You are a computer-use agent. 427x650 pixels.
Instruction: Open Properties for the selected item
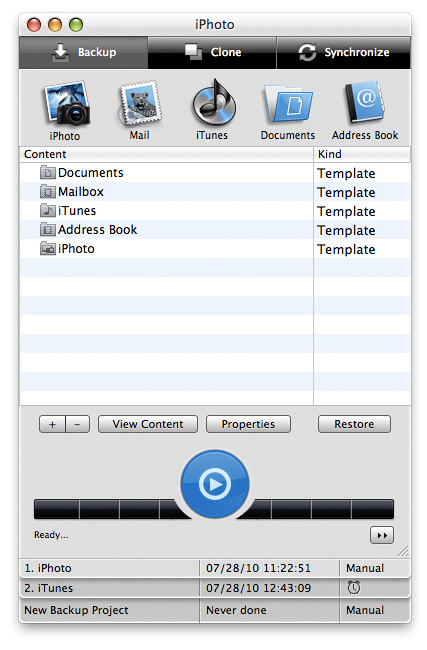click(248, 424)
